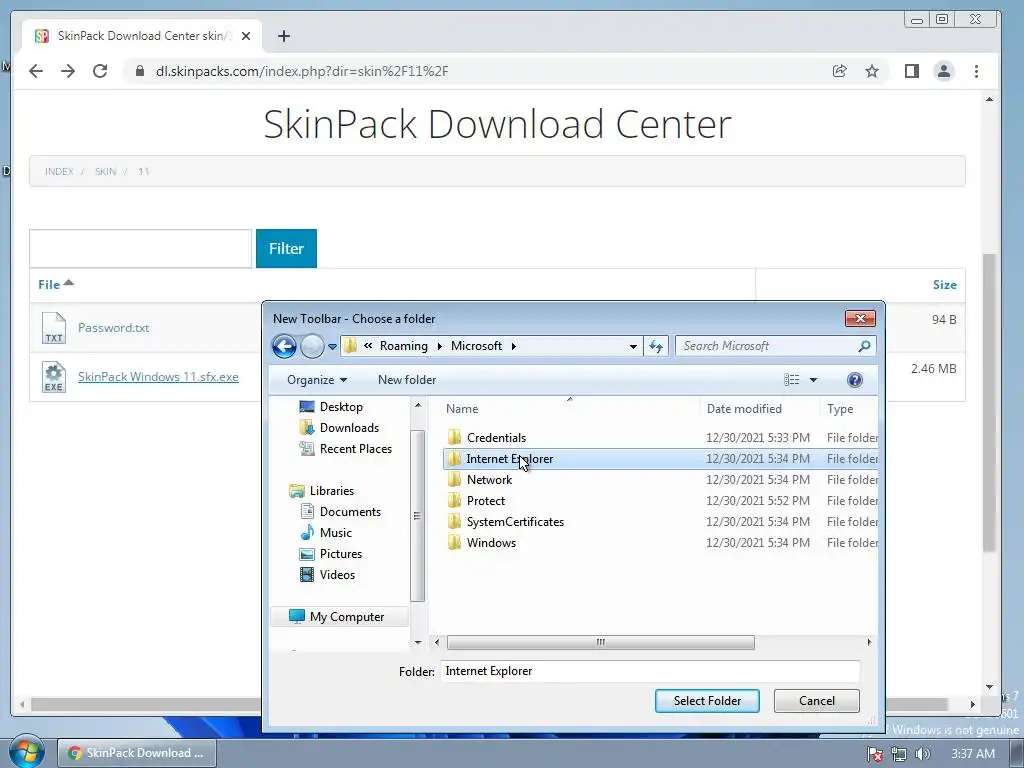Select the Windows folder
This screenshot has height=768, width=1024.
point(491,543)
